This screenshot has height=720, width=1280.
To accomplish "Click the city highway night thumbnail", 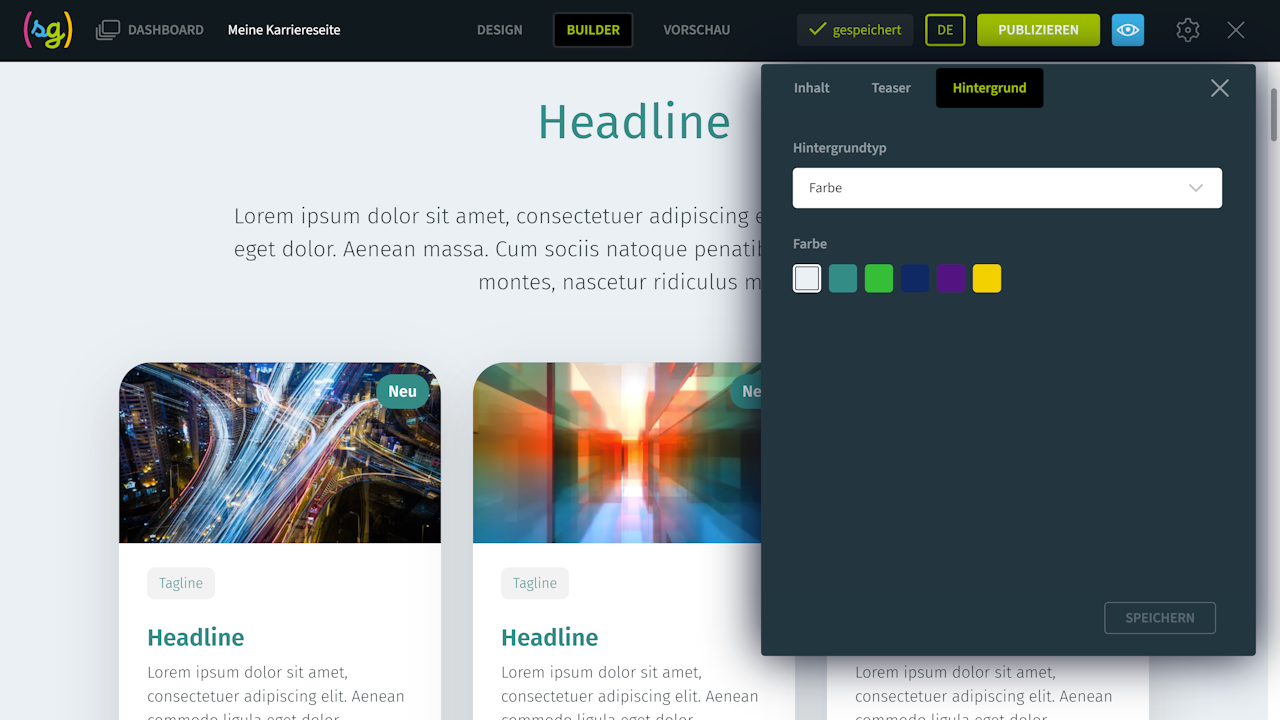I will (x=280, y=453).
